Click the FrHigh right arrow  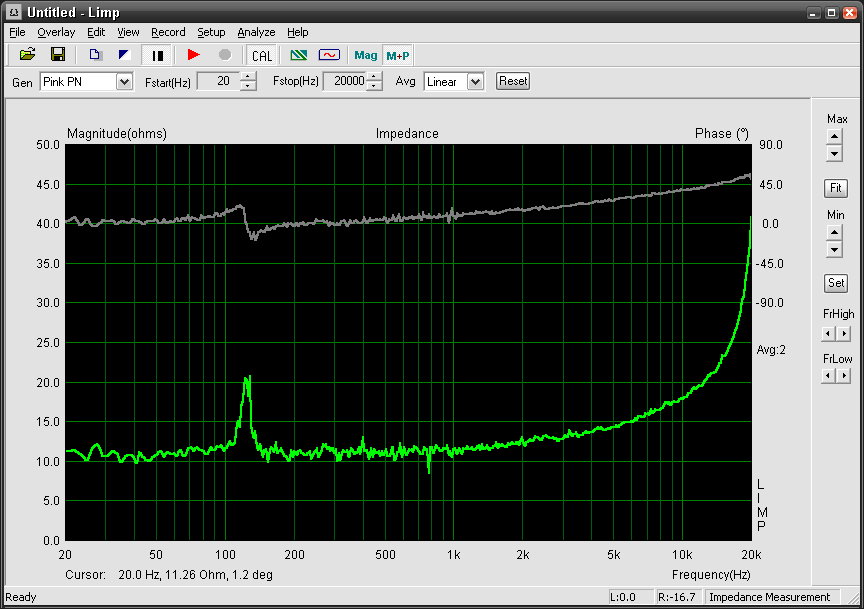pyautogui.click(x=844, y=333)
